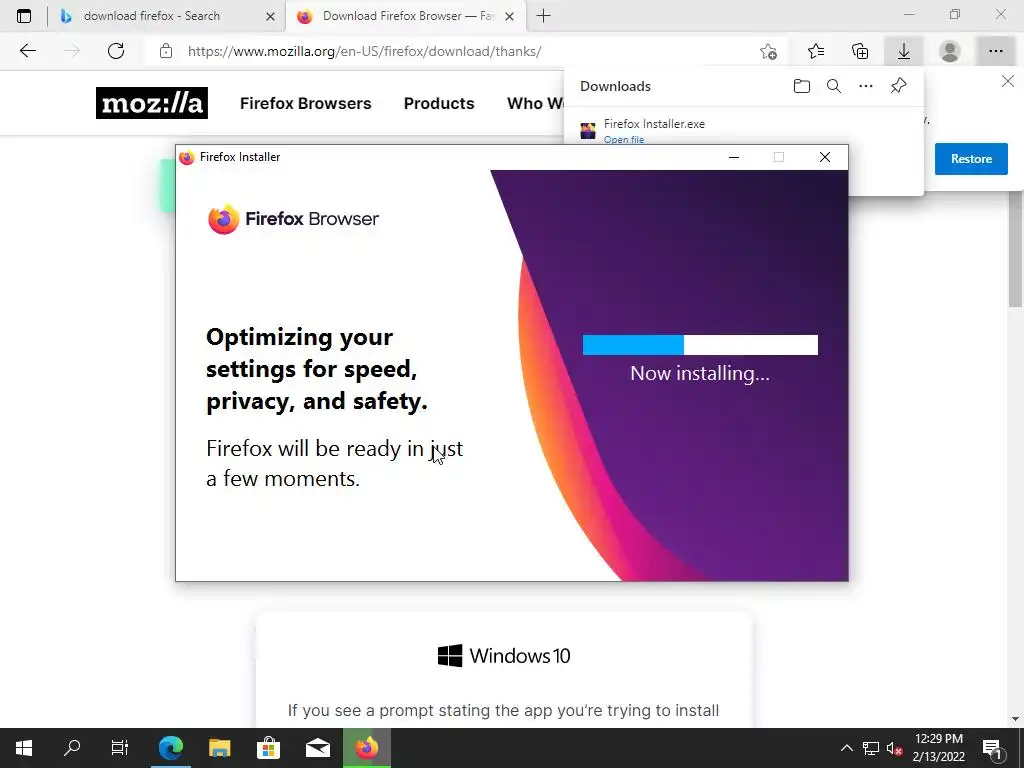Open the muted volume tray icon
The width and height of the screenshot is (1024, 768).
pyautogui.click(x=894, y=748)
